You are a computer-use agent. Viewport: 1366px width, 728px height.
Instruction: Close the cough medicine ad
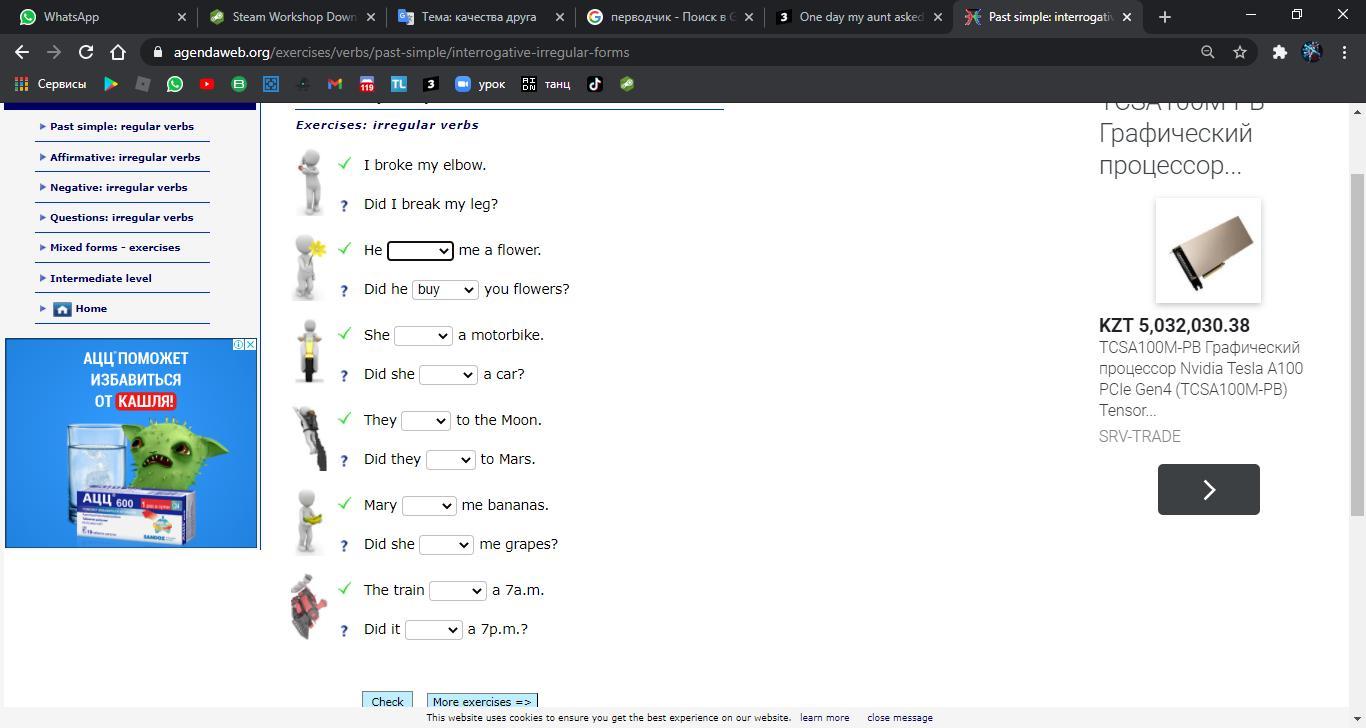click(250, 344)
